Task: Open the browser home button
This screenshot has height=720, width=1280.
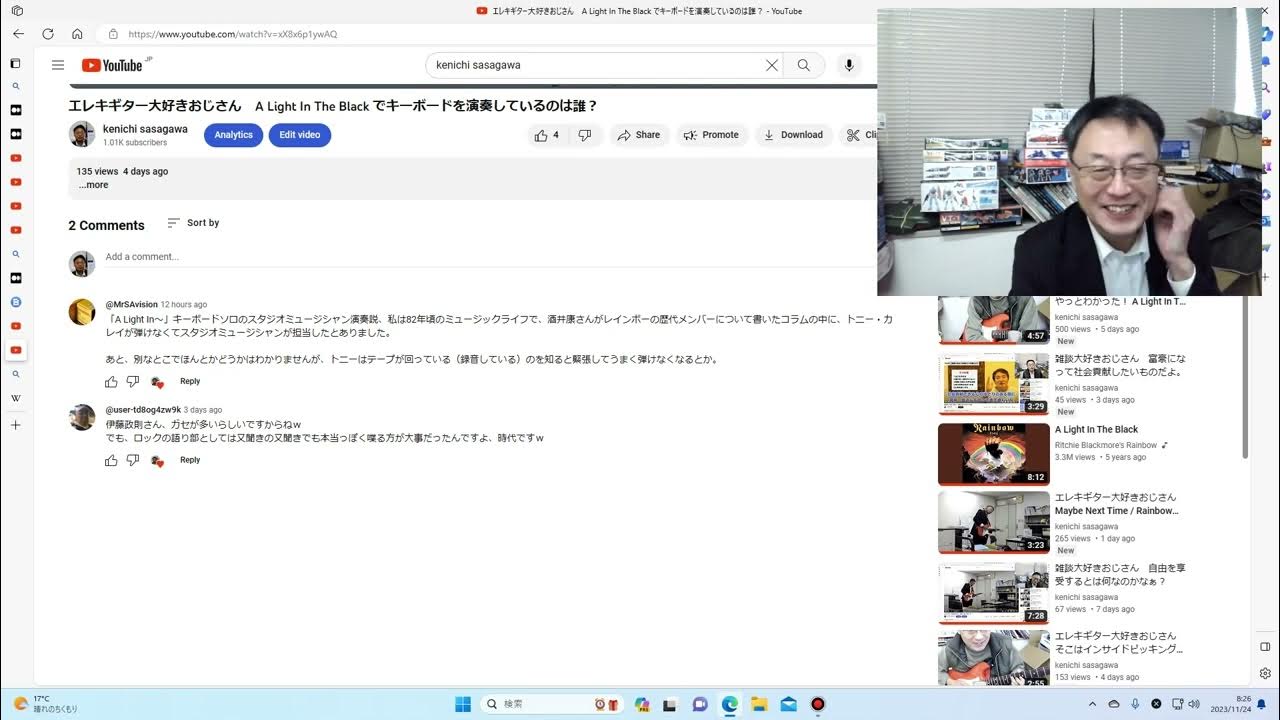Action: click(x=77, y=34)
